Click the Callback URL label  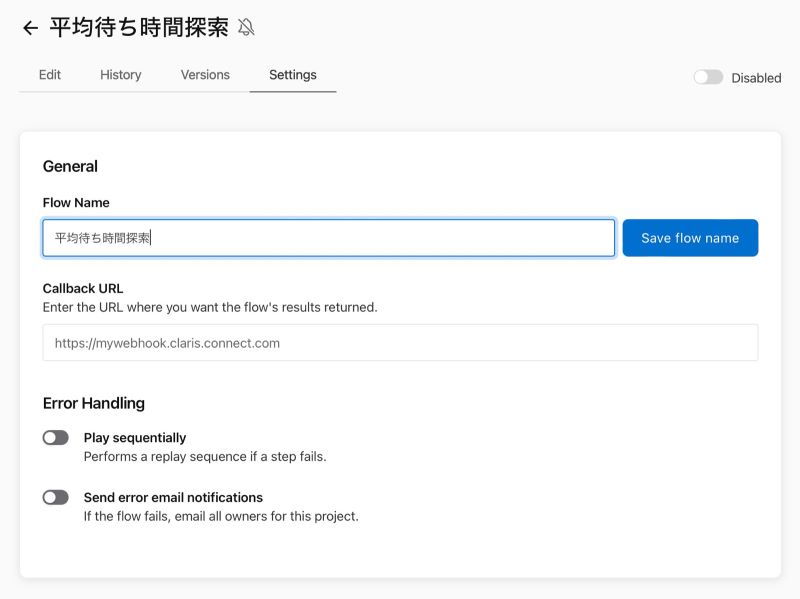(x=83, y=289)
